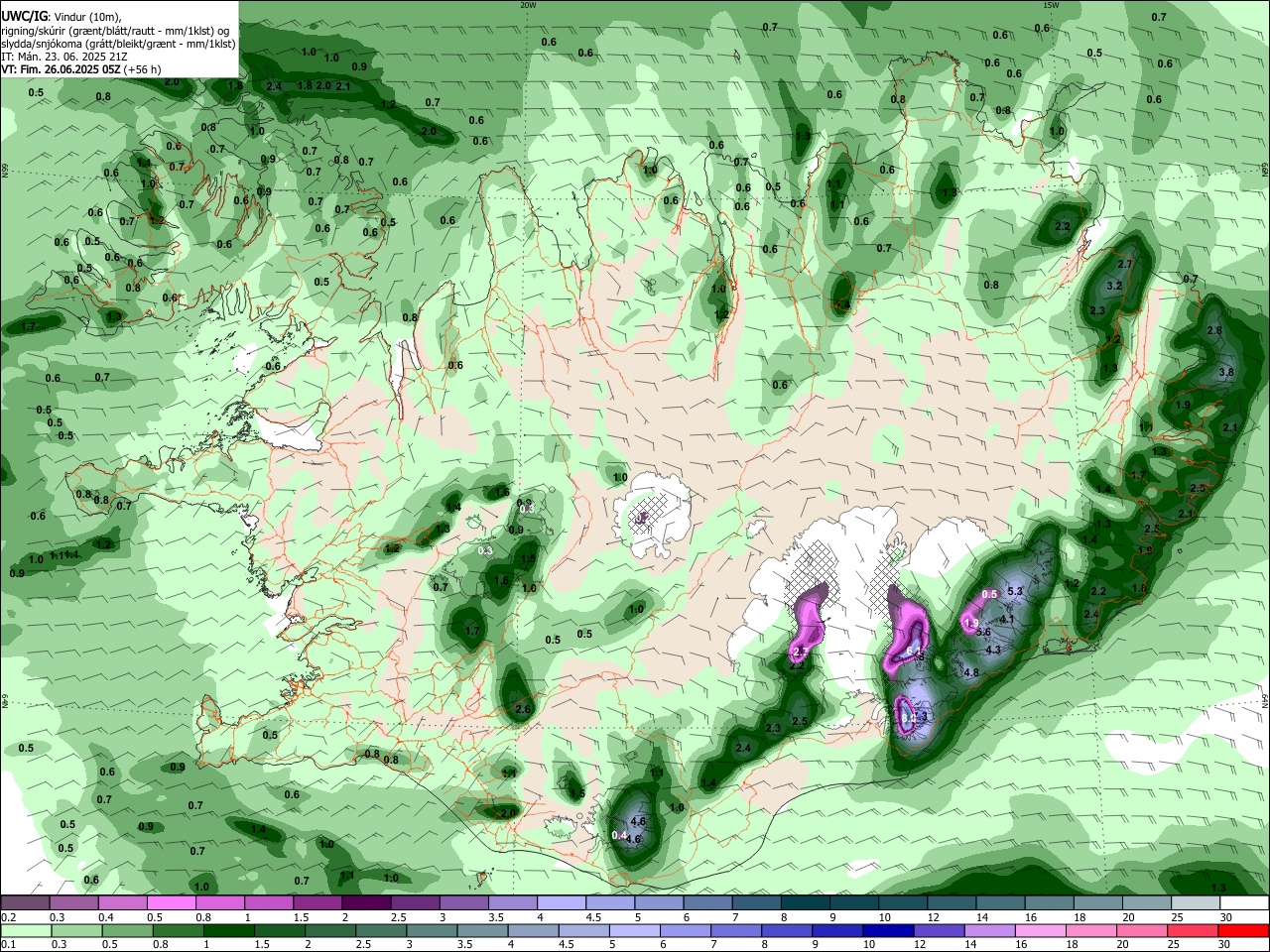
Task: Click the 'VT: Fim. 26.06.2025 05Z (+56 h)' line
Action: click(81, 69)
